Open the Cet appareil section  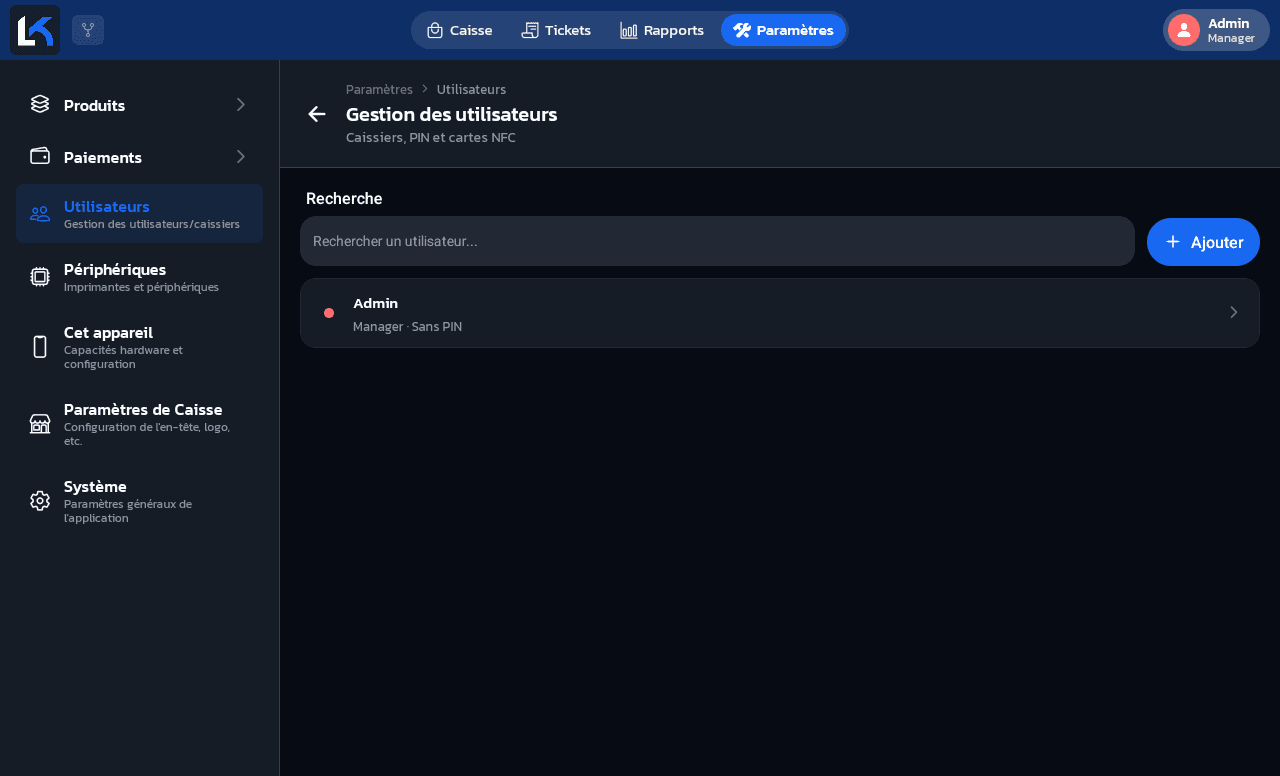(x=139, y=347)
